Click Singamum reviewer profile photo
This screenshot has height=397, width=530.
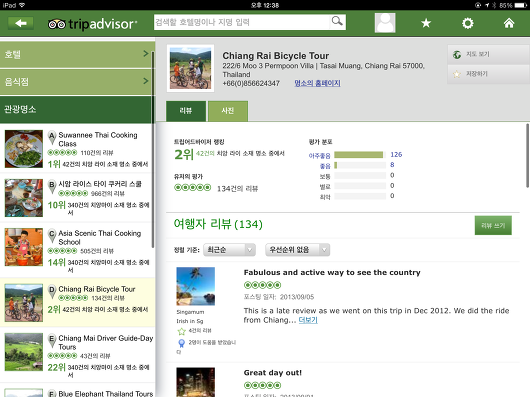[195, 286]
